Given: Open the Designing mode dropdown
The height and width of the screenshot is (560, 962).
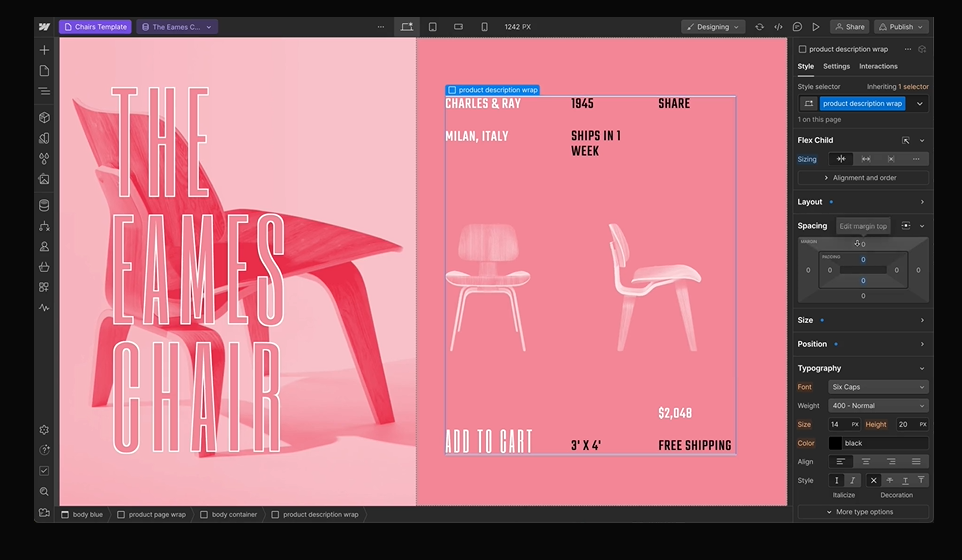Looking at the screenshot, I should 713,27.
